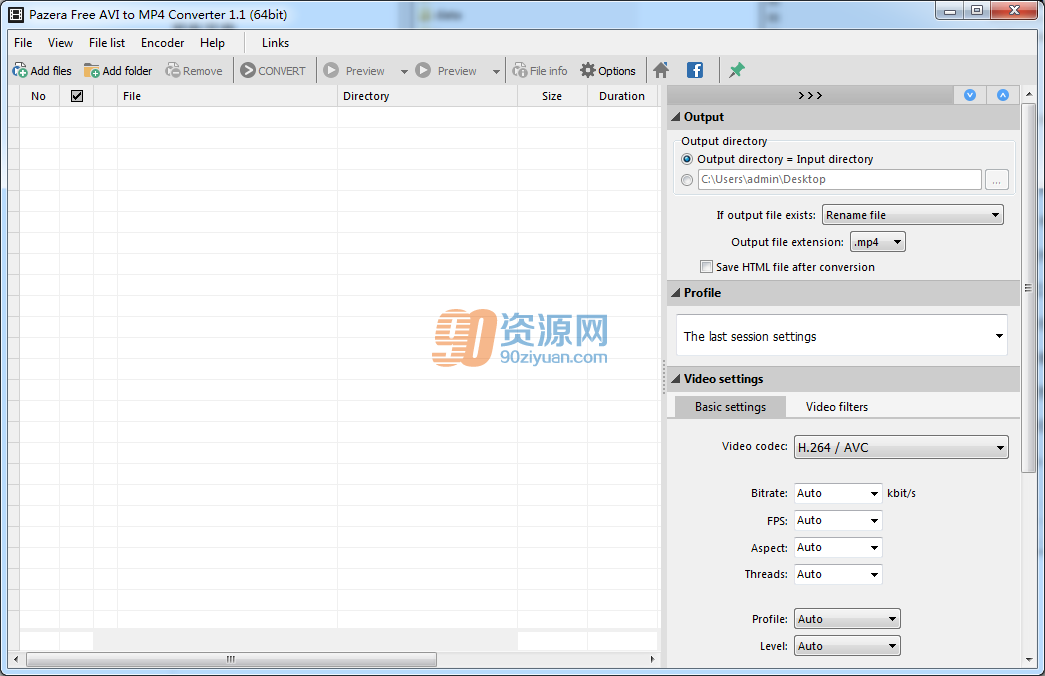Image resolution: width=1045 pixels, height=676 pixels.
Task: Click the horizontal scrollbar thumb of file list
Action: pos(231,659)
